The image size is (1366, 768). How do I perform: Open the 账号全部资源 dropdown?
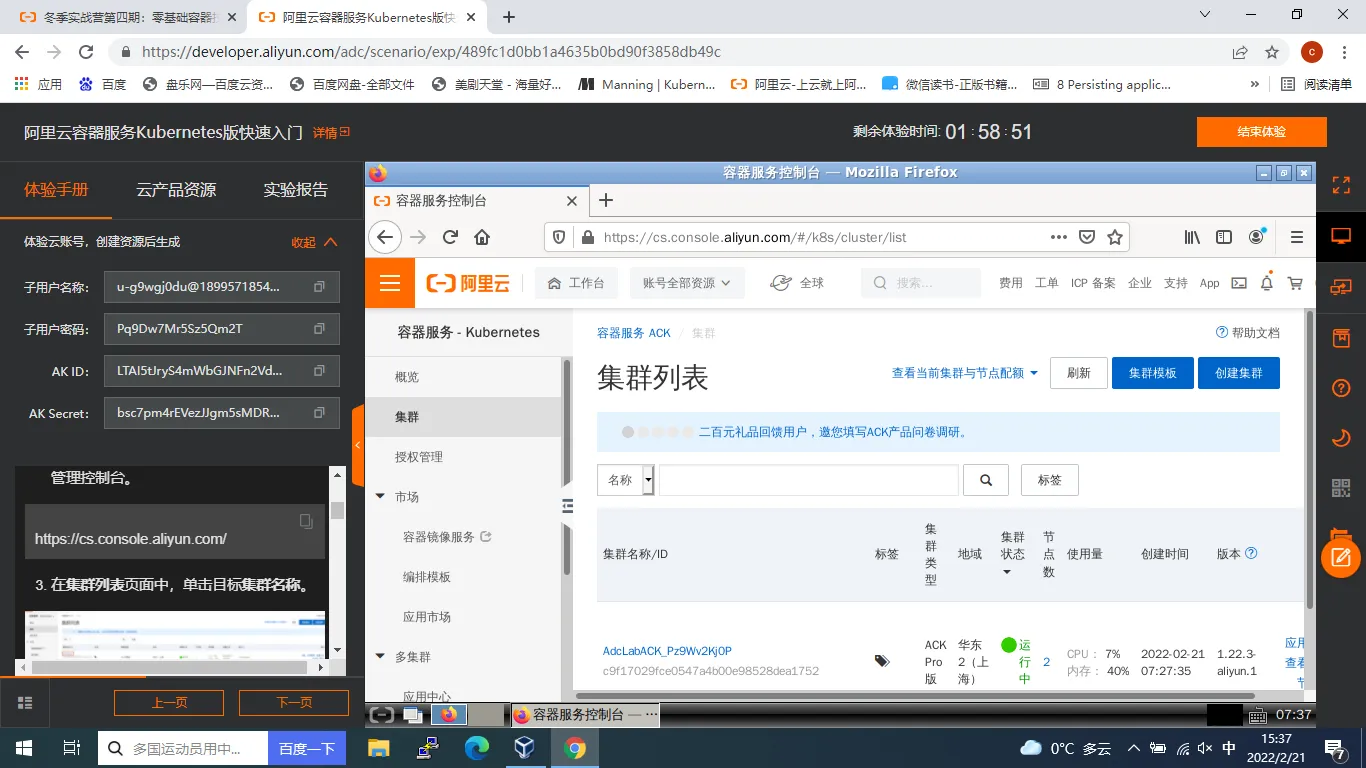(687, 283)
